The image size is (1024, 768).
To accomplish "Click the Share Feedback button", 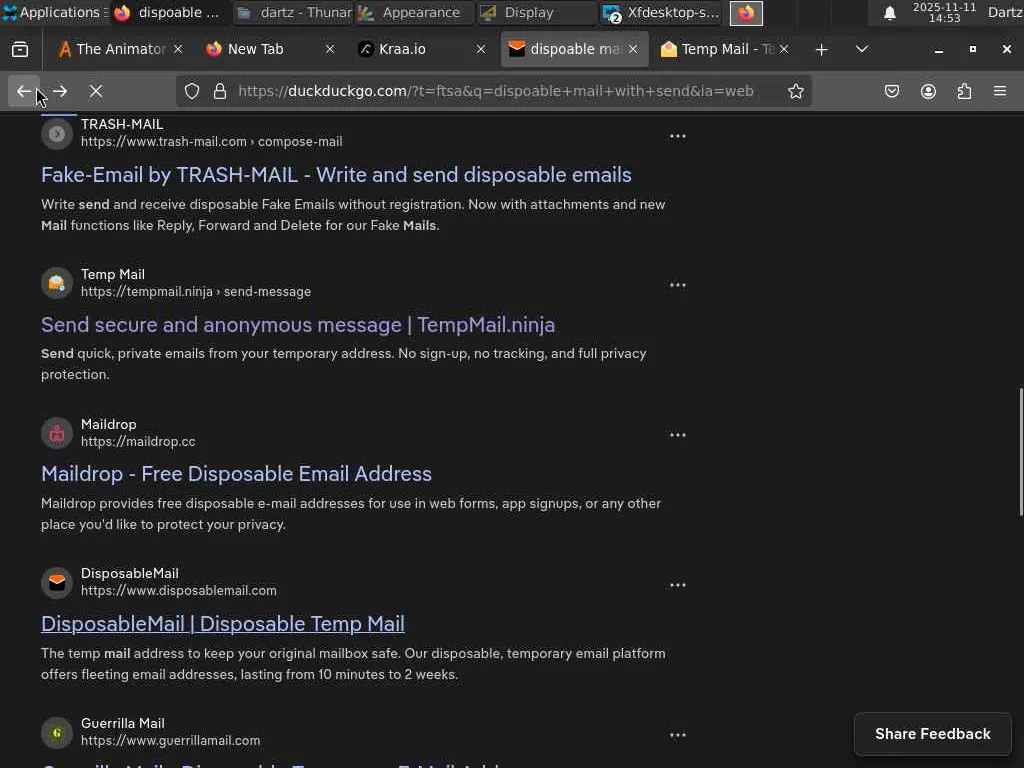I will tap(933, 734).
